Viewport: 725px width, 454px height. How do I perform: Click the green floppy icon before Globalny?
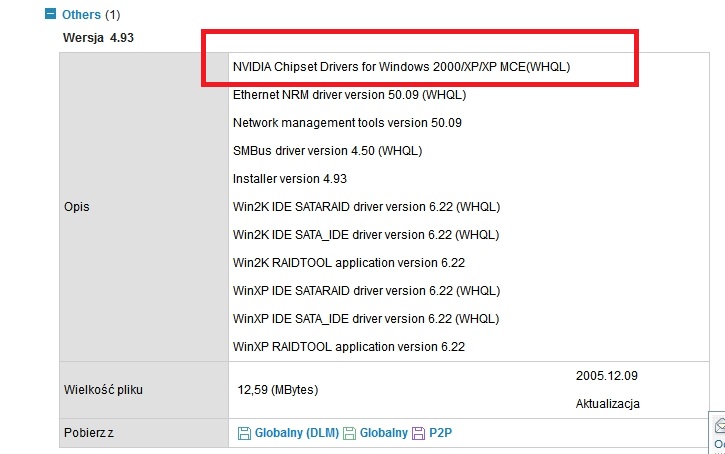350,433
